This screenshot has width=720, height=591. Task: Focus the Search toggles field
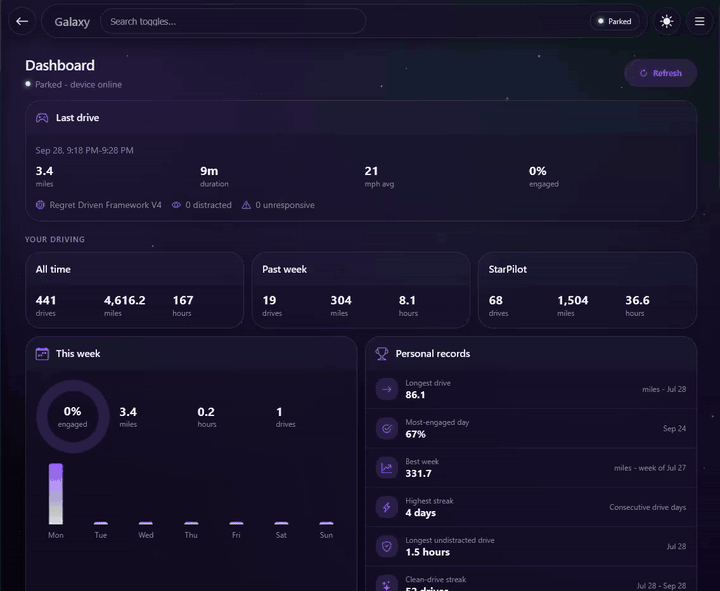tap(233, 21)
